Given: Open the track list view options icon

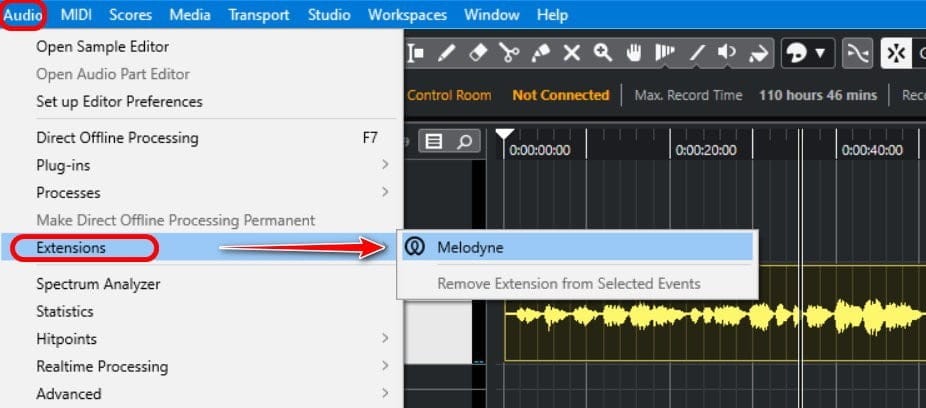Looking at the screenshot, I should [434, 141].
